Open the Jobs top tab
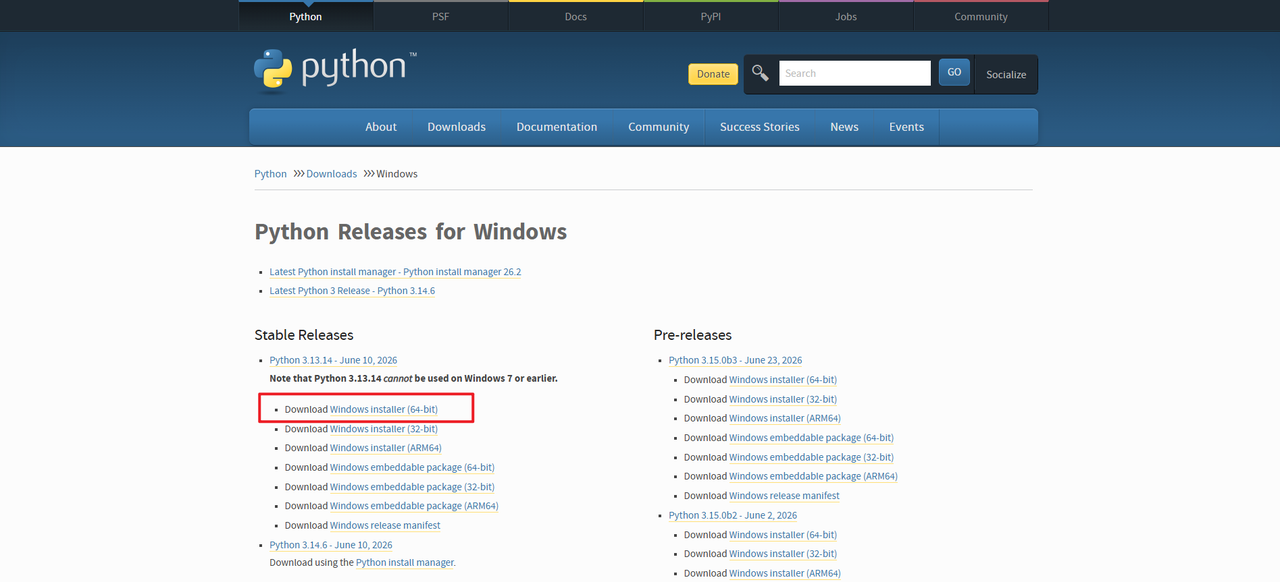 coord(845,16)
